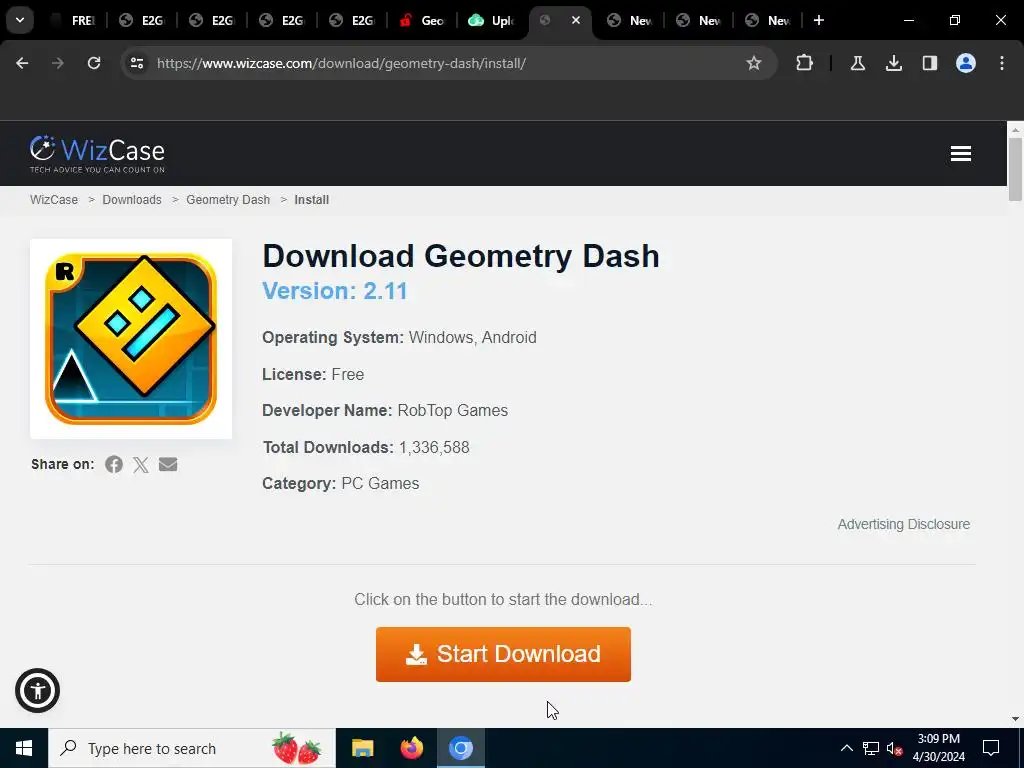
Task: Open the accessibility widget icon
Action: [x=37, y=690]
